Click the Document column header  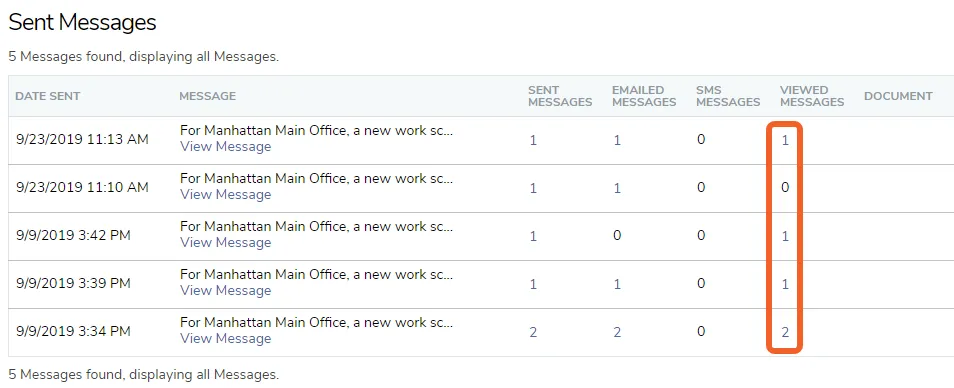click(898, 96)
